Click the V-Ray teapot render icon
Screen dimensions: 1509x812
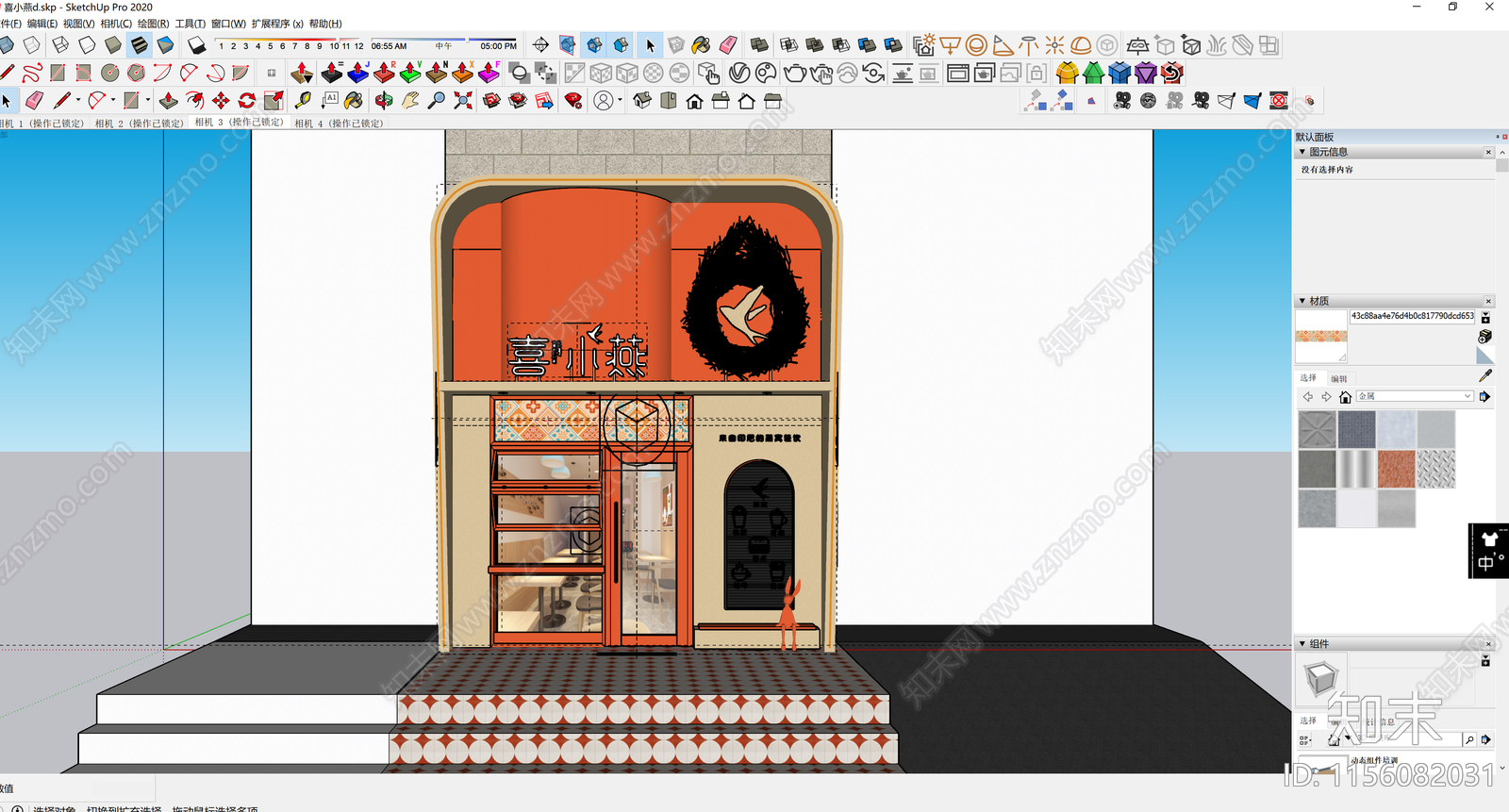pos(795,73)
